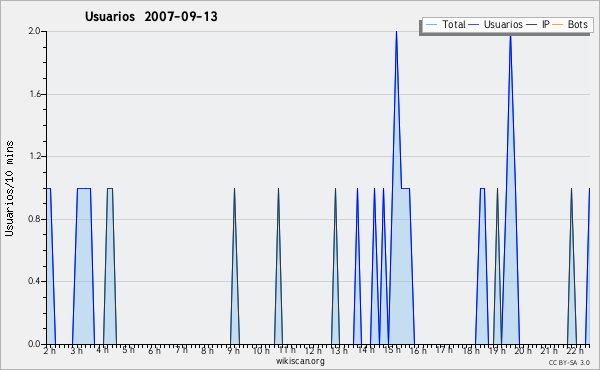
Task: Click the 13 h x-axis label
Action: [x=339, y=350]
